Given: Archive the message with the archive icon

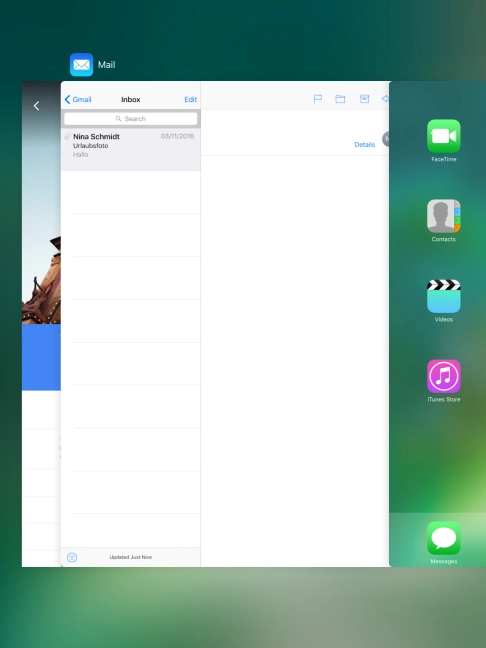Looking at the screenshot, I should (x=364, y=99).
